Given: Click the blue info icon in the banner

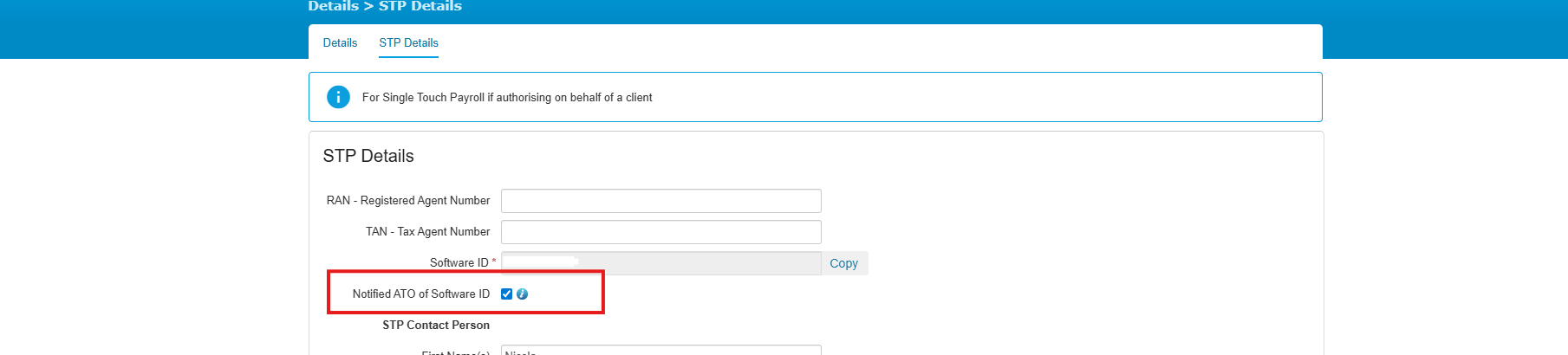Looking at the screenshot, I should 338,97.
